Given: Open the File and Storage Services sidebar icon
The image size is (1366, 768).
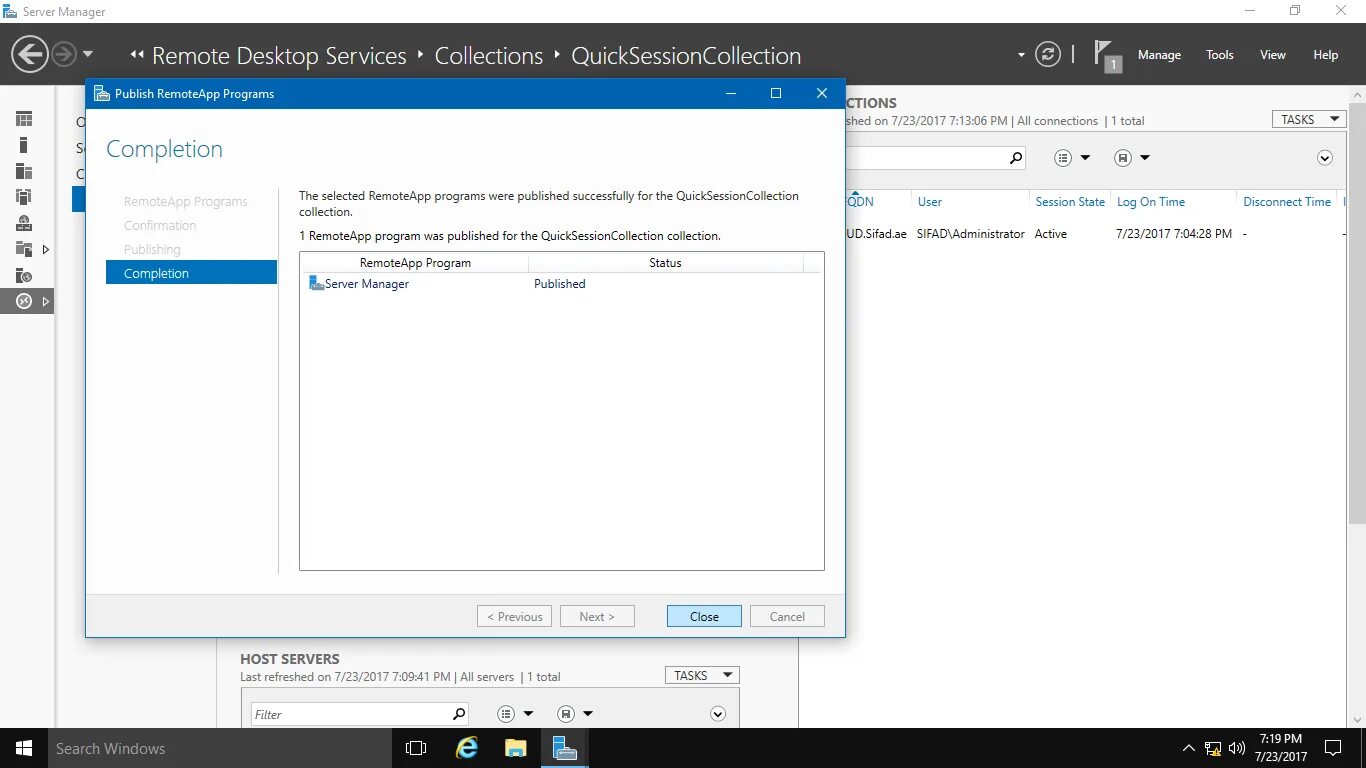Looking at the screenshot, I should tap(24, 249).
